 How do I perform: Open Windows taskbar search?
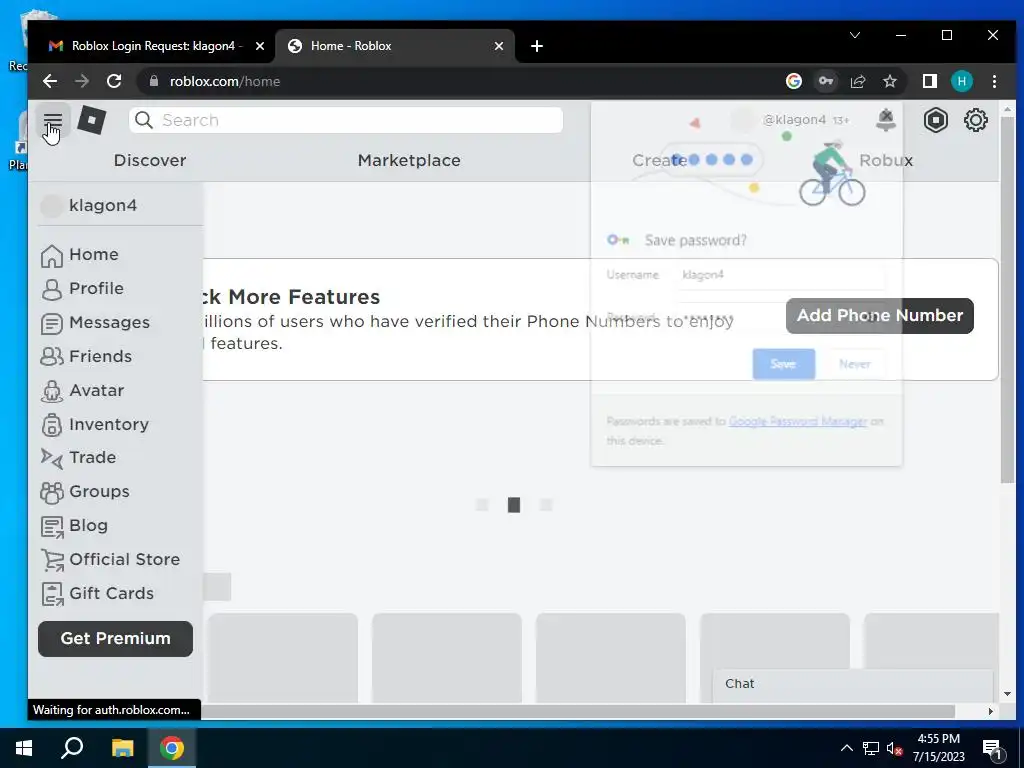click(72, 748)
